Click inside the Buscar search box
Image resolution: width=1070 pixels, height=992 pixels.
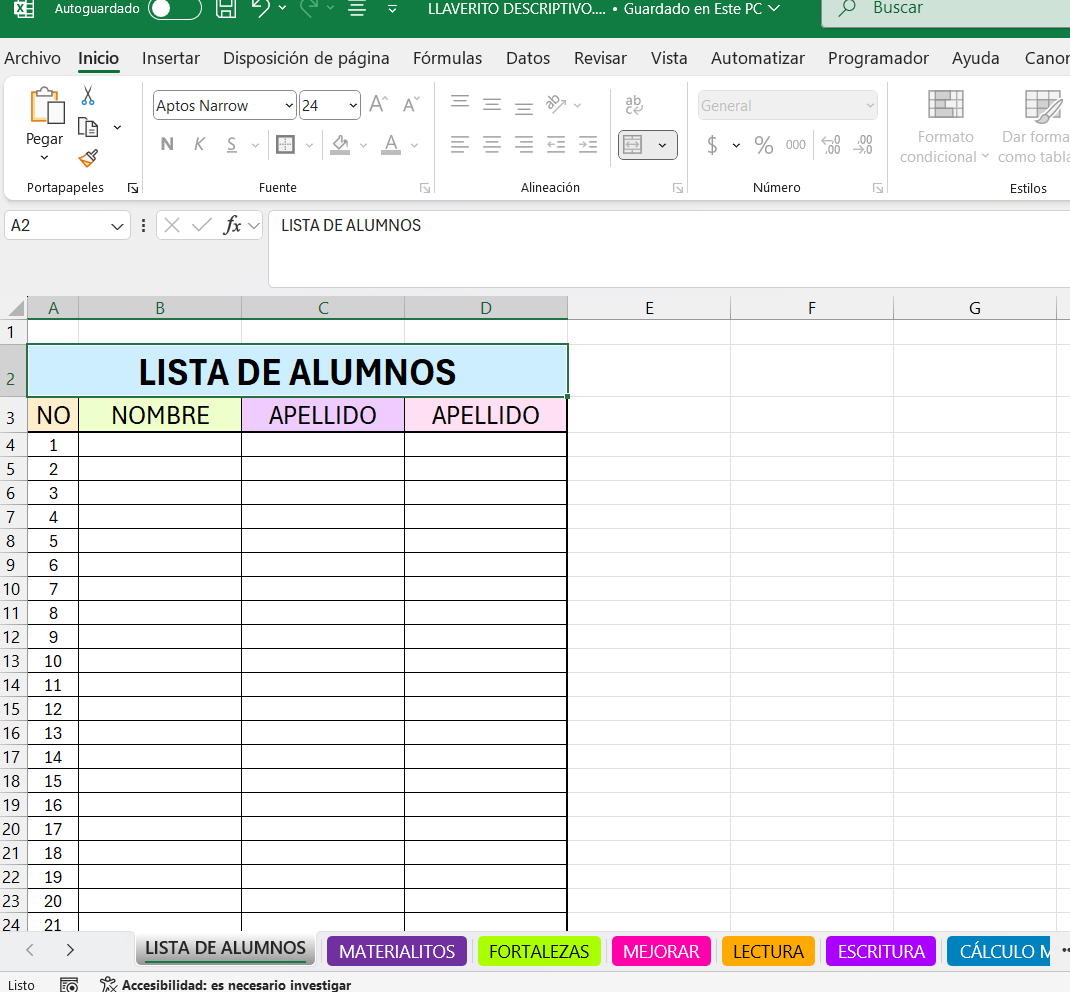click(x=950, y=9)
